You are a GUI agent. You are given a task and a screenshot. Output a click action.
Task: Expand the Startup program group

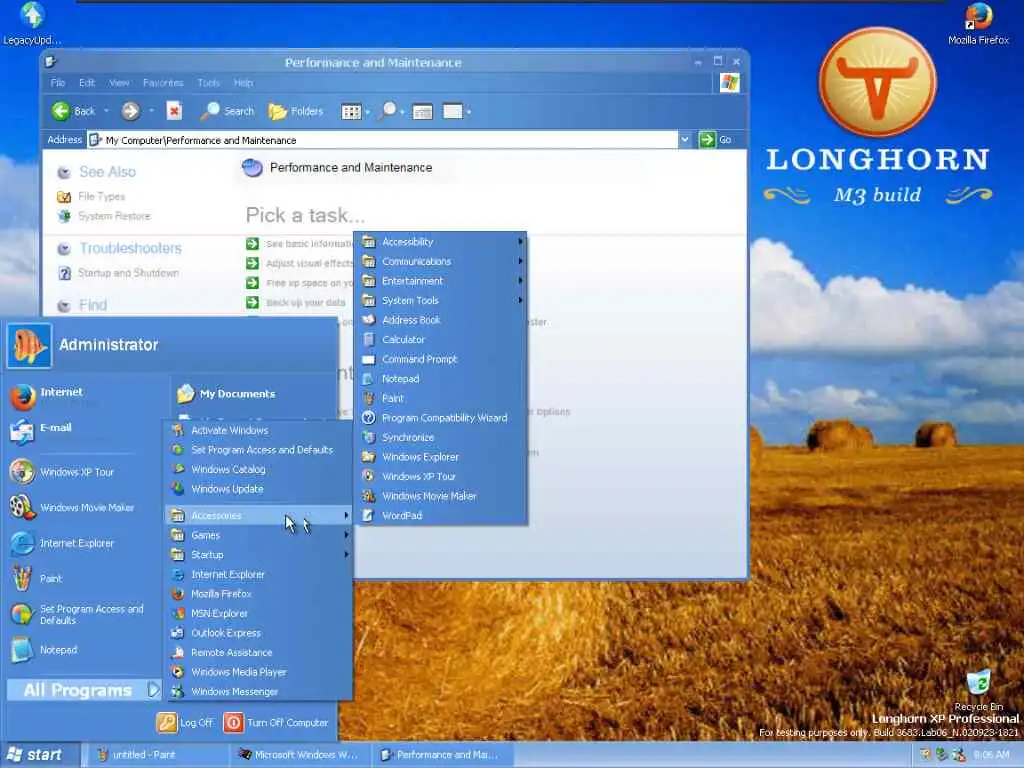click(x=259, y=555)
